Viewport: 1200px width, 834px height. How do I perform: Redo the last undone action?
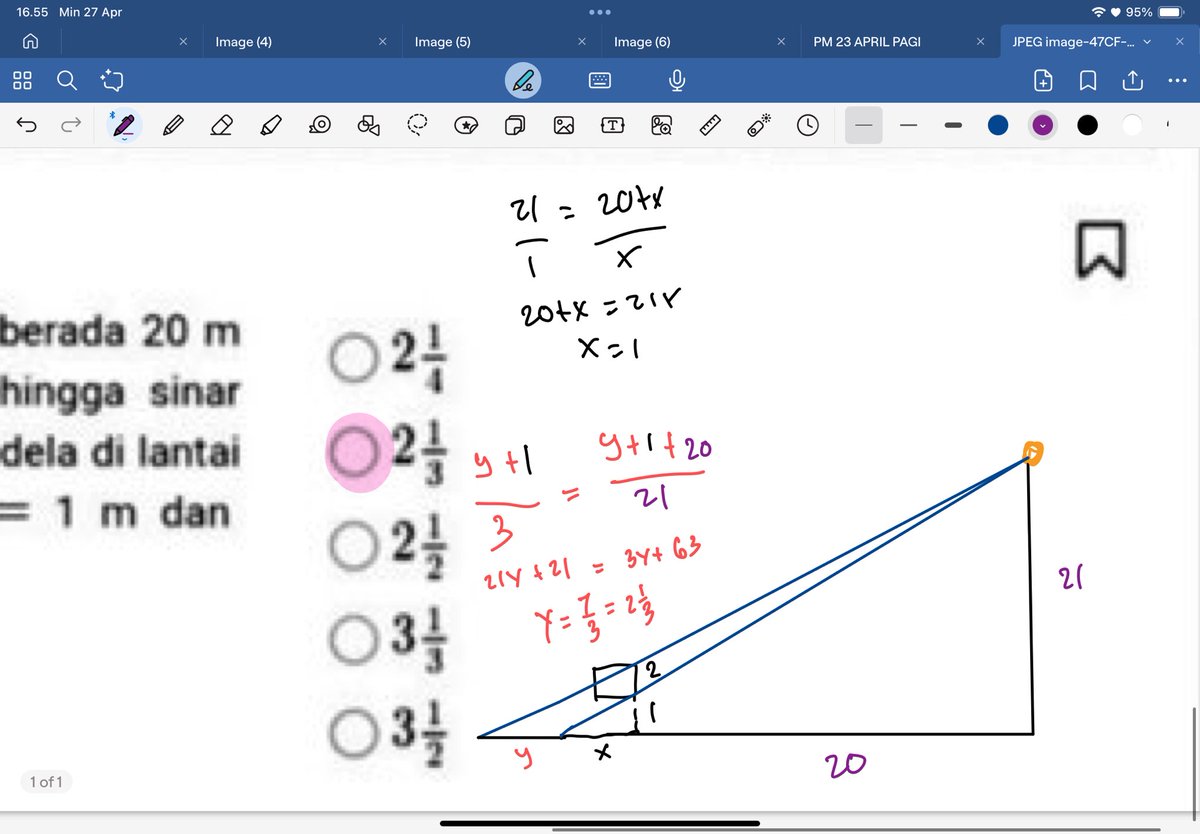[x=72, y=126]
